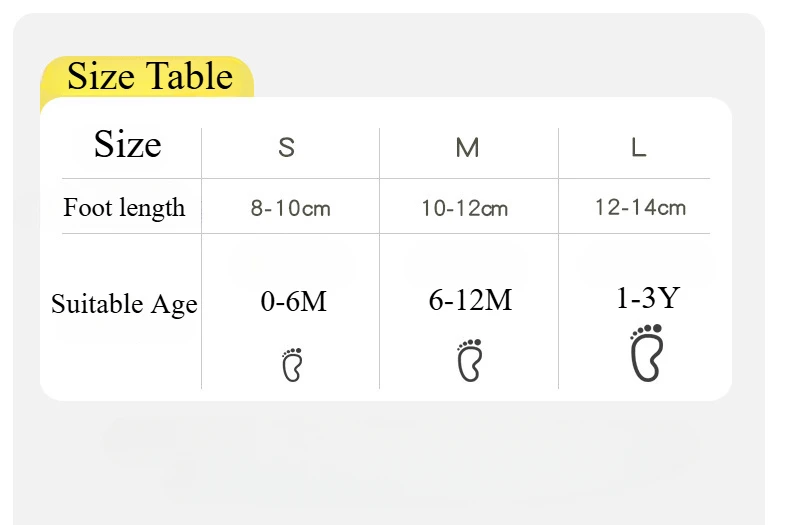Select size M column header
Image resolution: width=790 pixels, height=525 pixels.
coord(467,148)
